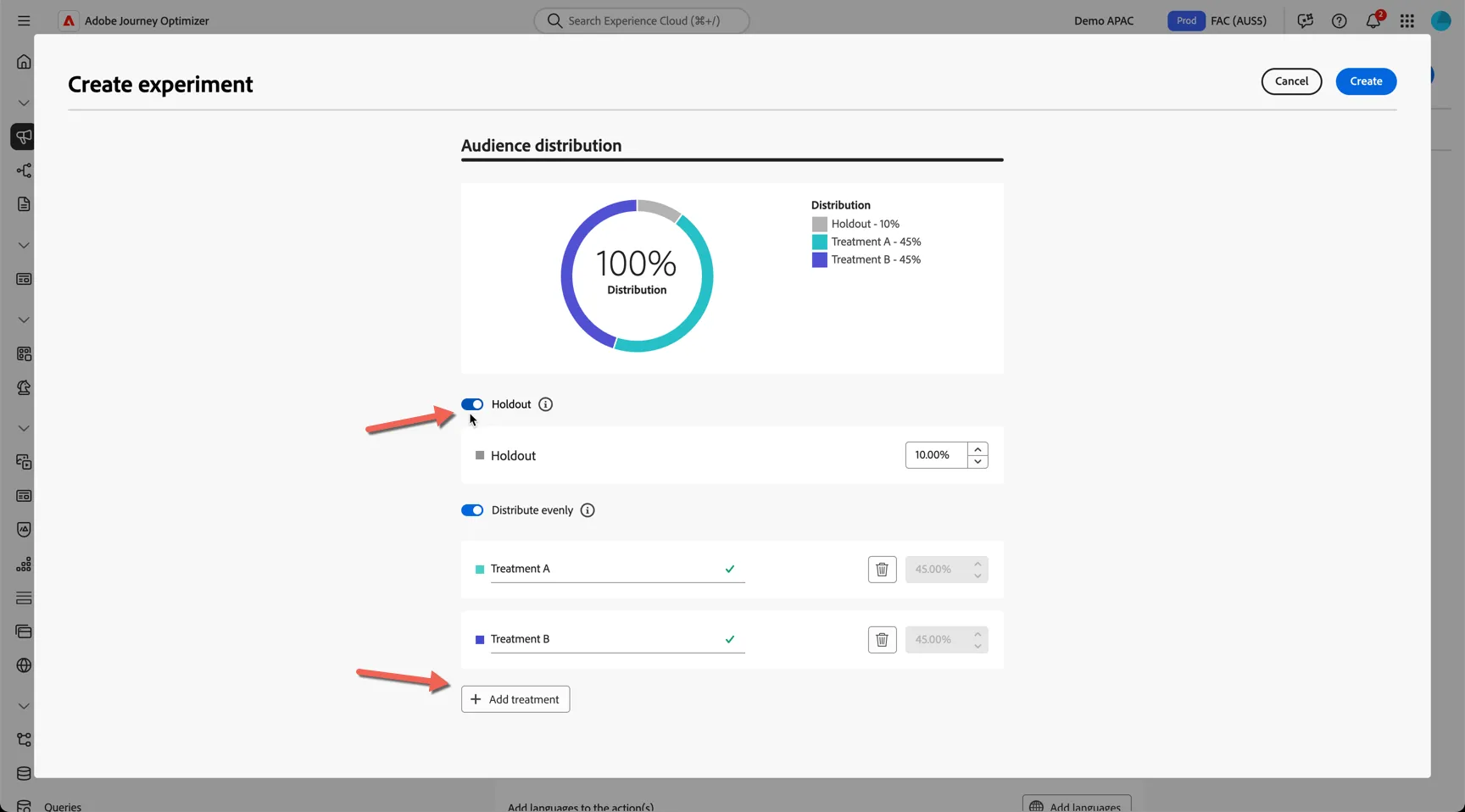
Task: Edit the Treatment A name field
Action: click(617, 569)
